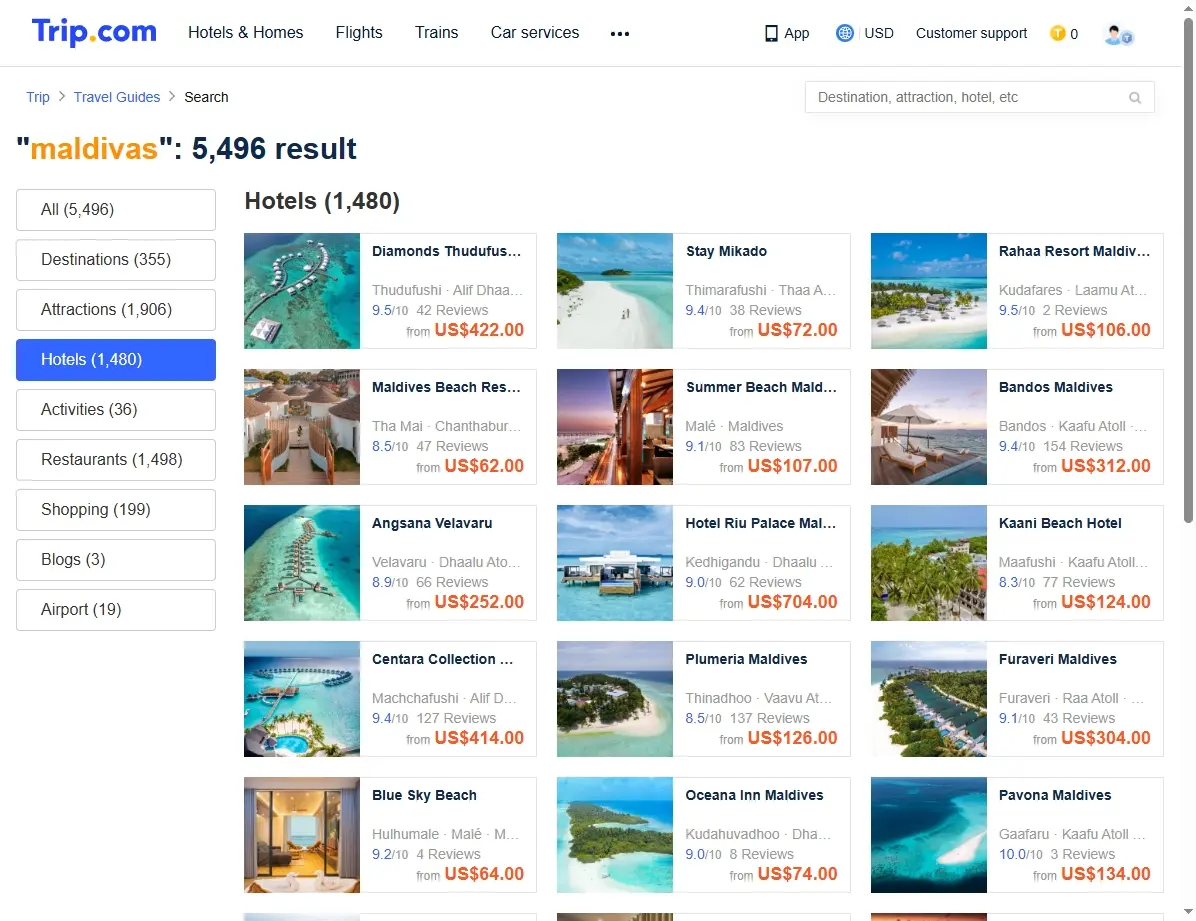Select the Shopping (199) filter
This screenshot has width=1196, height=921.
116,510
